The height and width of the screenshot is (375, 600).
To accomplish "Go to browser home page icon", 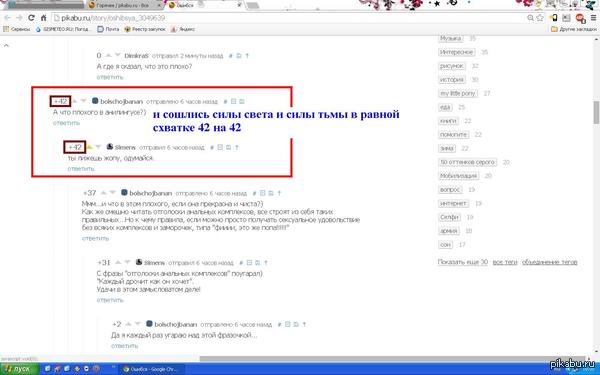I will point(43,18).
